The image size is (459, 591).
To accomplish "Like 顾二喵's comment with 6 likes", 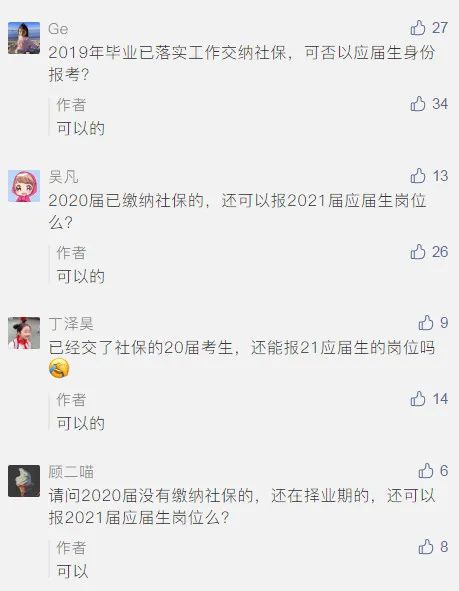I will point(426,471).
